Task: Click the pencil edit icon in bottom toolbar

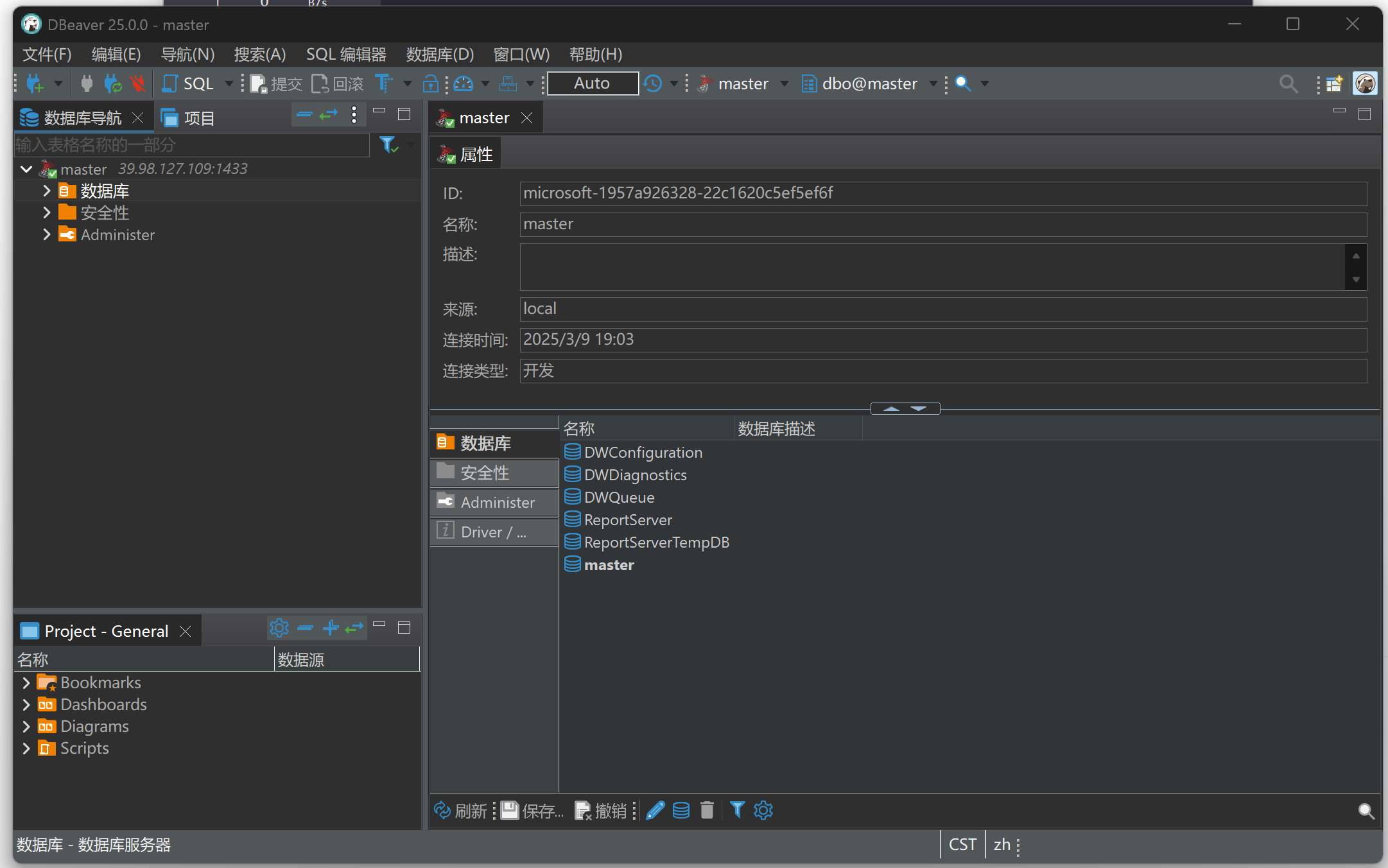Action: [655, 811]
